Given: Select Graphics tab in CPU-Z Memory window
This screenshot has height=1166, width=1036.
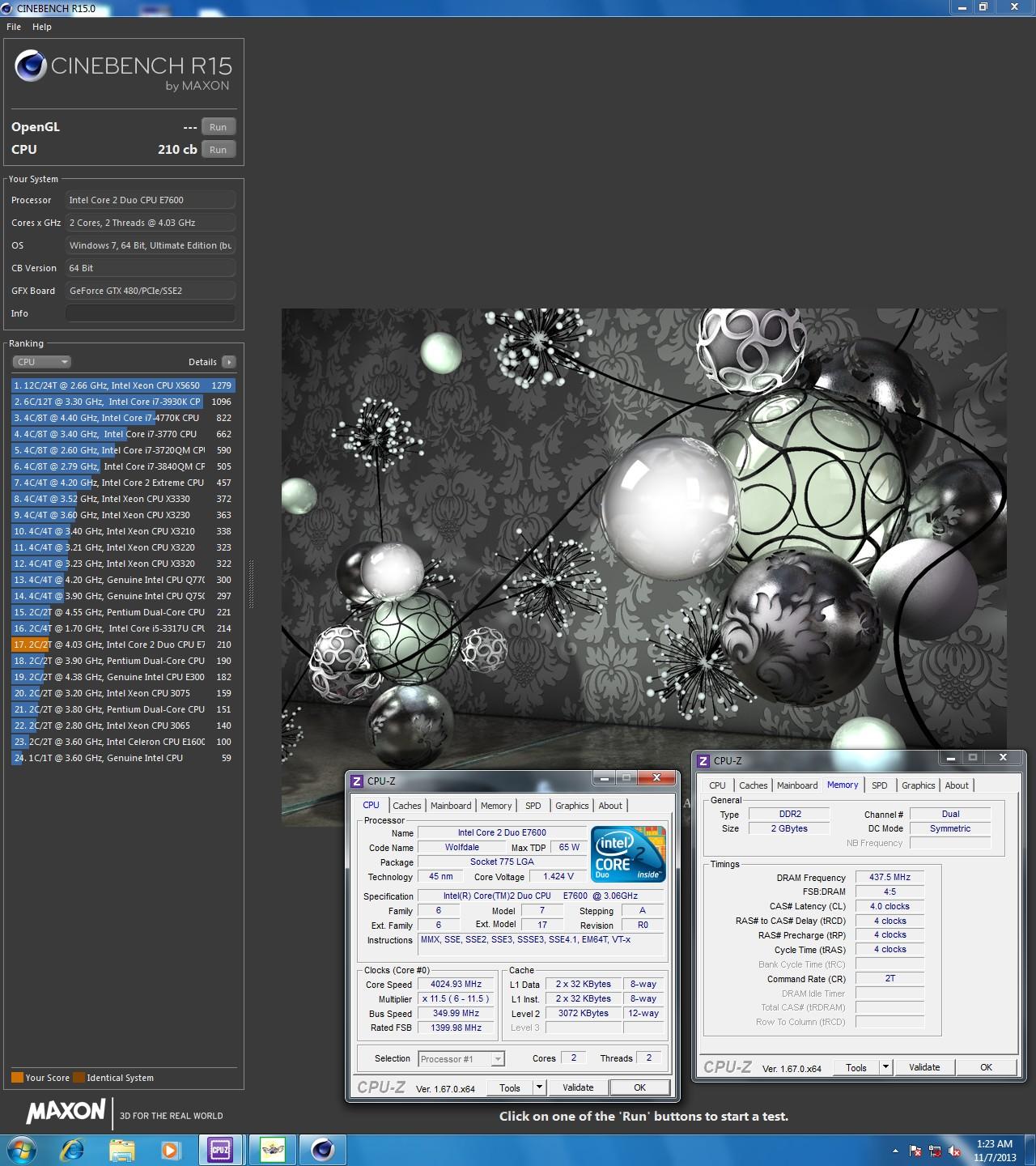Looking at the screenshot, I should 918,785.
